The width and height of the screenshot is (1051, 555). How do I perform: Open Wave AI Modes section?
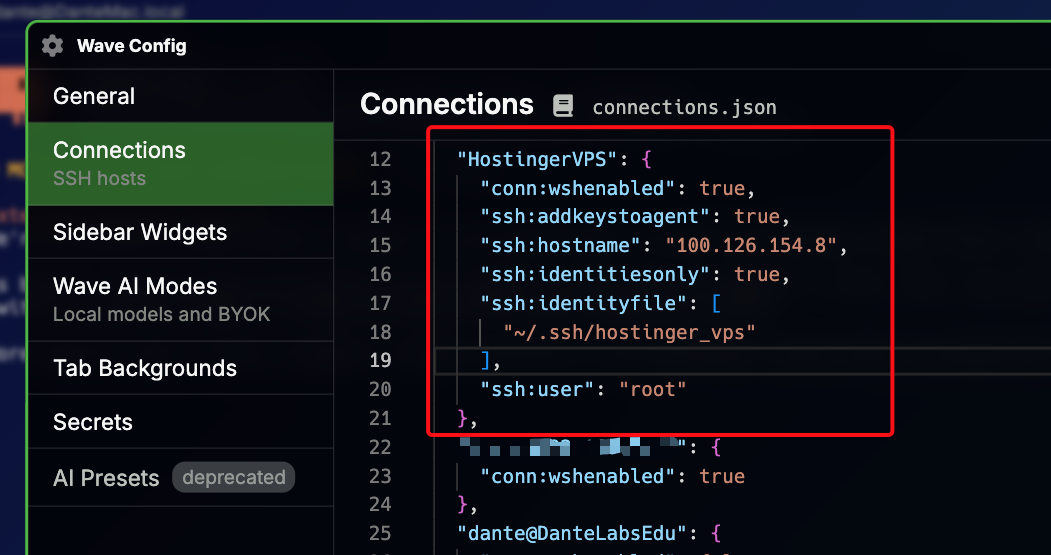180,299
